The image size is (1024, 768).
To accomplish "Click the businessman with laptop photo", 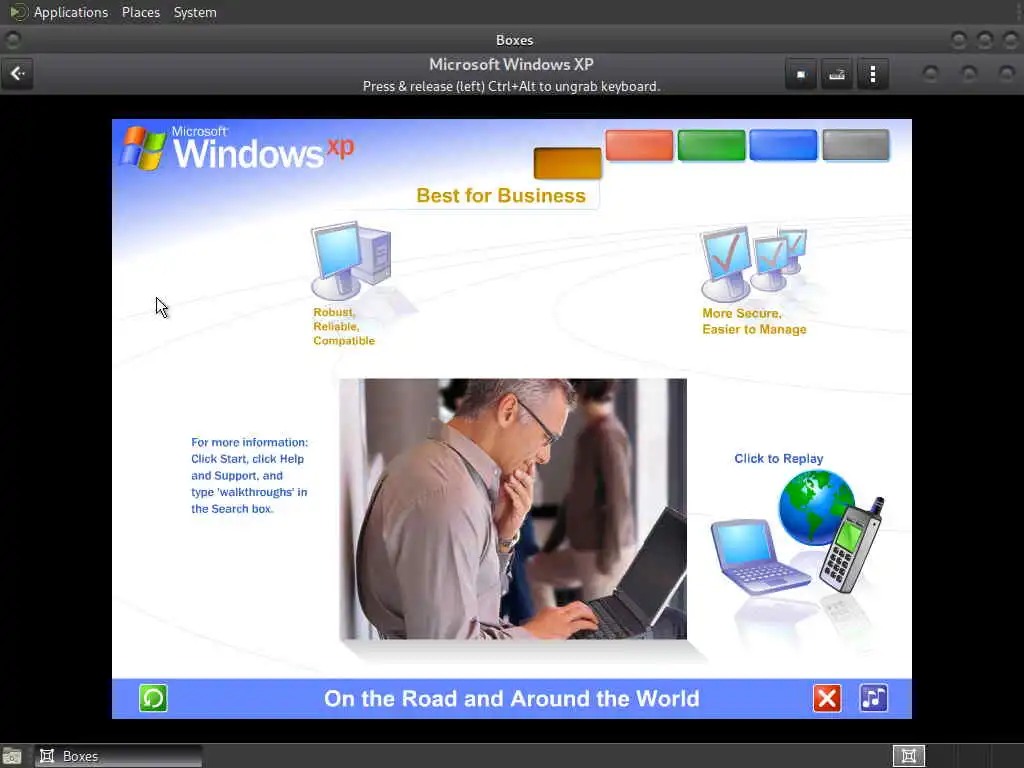I will [x=513, y=509].
